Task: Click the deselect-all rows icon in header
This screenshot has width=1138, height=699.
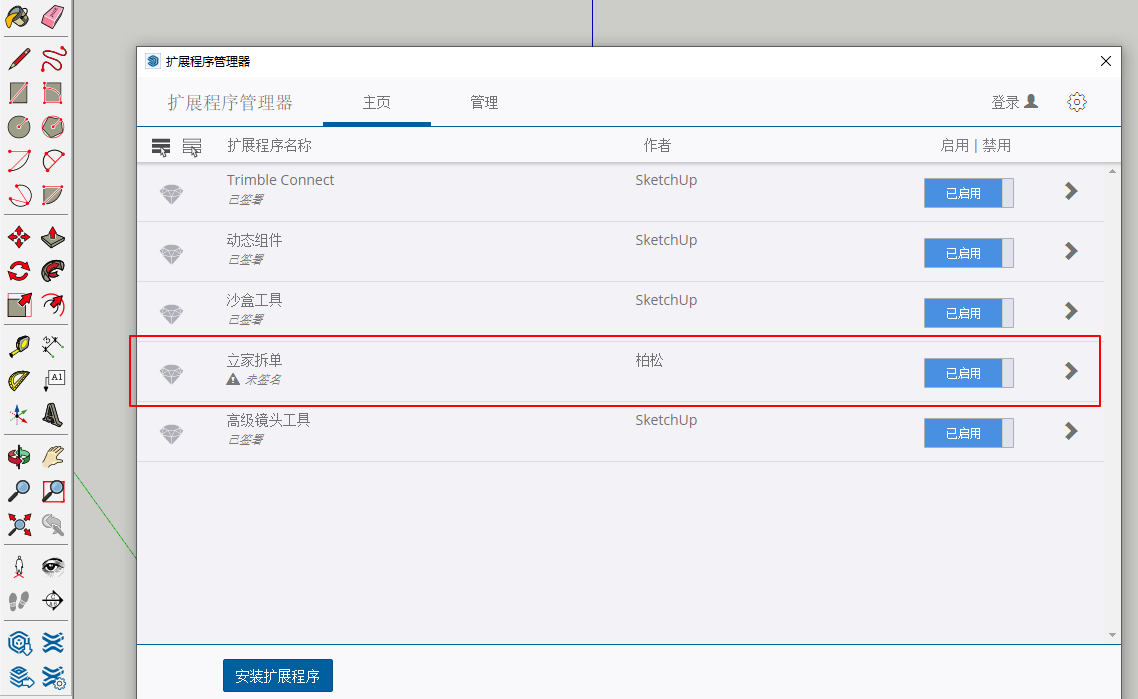Action: pyautogui.click(x=192, y=147)
